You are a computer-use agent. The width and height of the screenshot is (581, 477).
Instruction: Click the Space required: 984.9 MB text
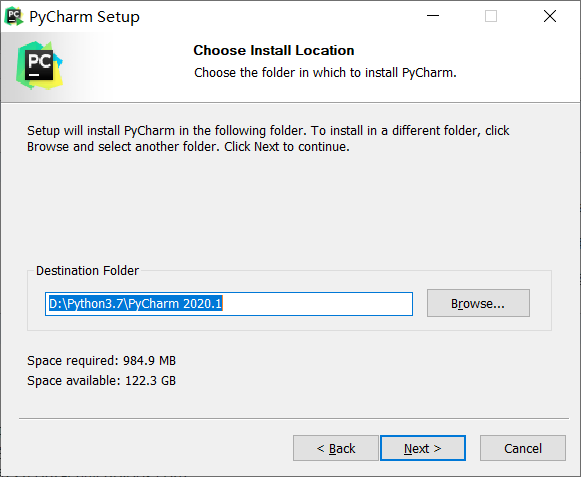point(102,361)
